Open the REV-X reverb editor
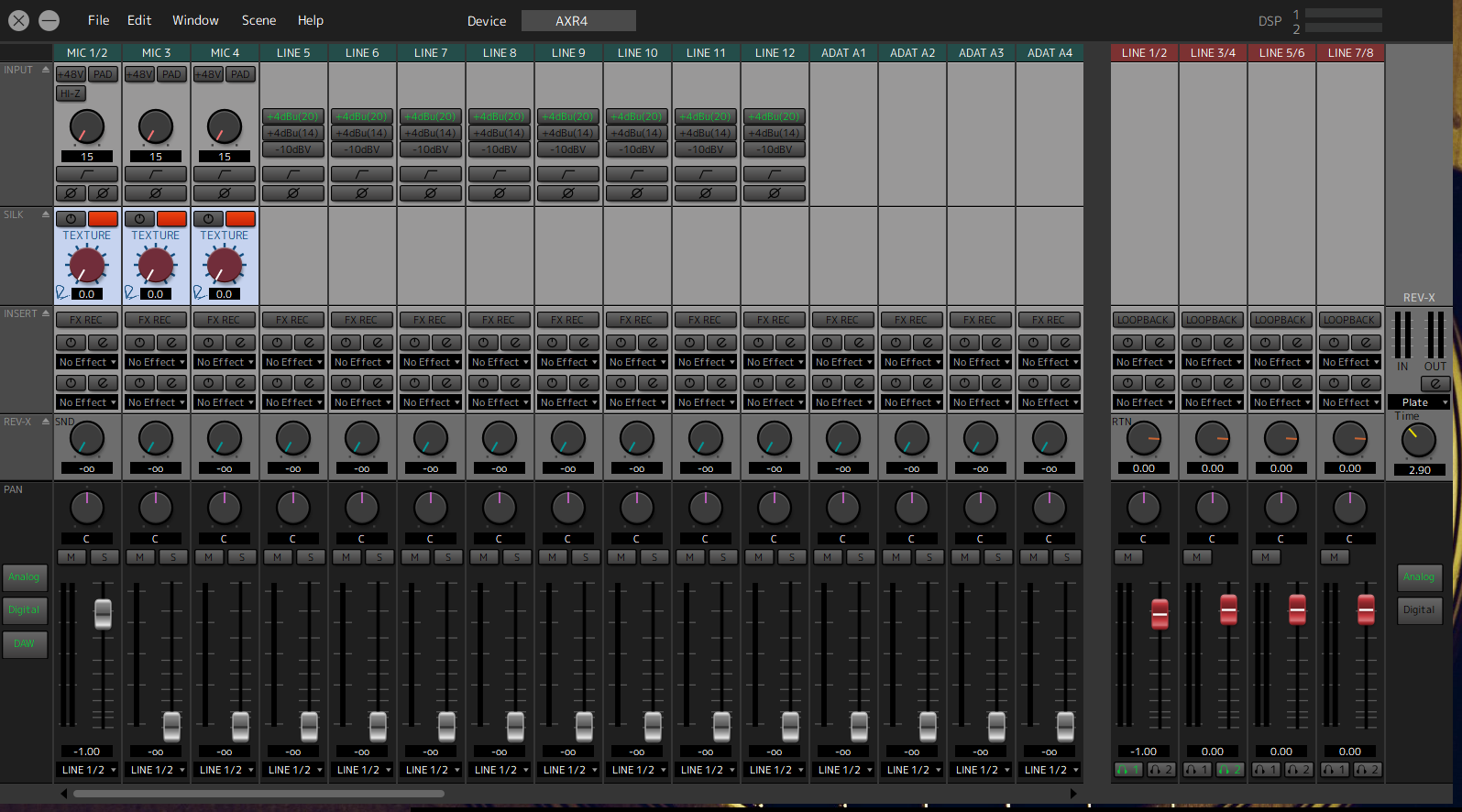 pos(1435,383)
